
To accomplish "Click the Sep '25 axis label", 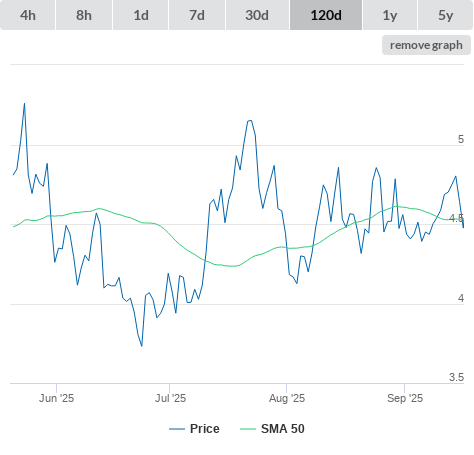I will [x=405, y=398].
